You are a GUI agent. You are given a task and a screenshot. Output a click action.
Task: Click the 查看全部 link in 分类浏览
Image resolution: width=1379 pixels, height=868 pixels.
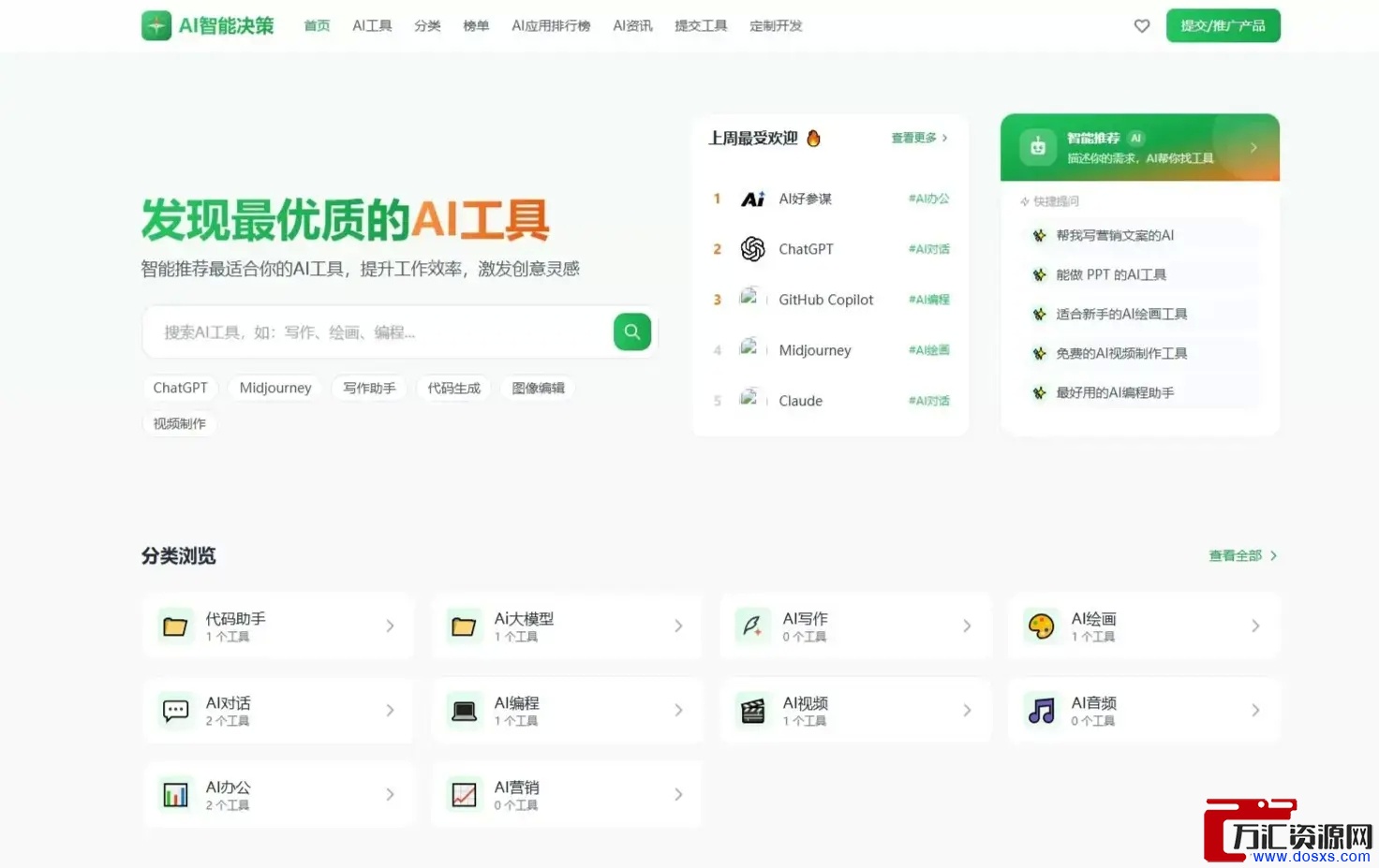[x=1243, y=555]
